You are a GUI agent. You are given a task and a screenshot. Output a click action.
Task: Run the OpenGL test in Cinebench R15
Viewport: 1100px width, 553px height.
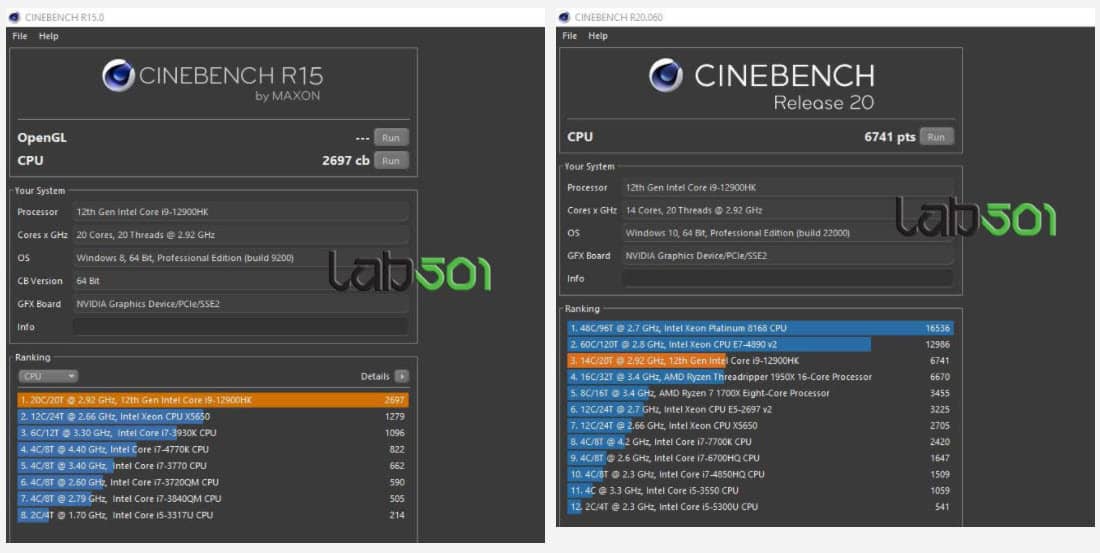(x=391, y=138)
